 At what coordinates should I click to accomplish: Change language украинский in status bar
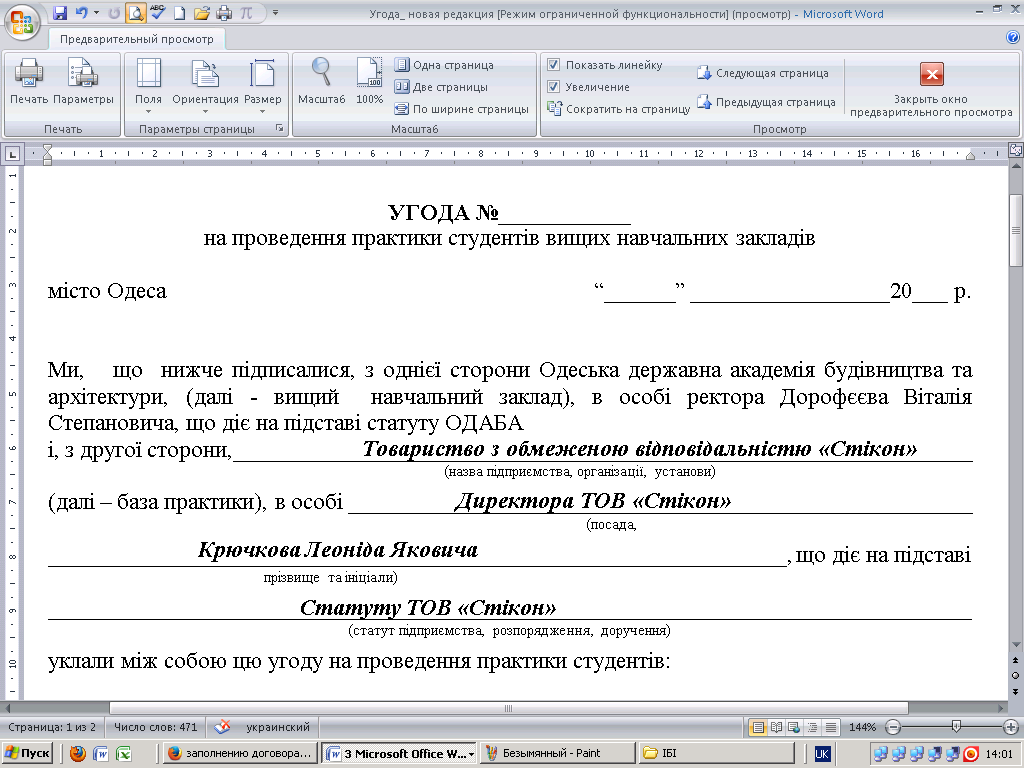tap(278, 727)
